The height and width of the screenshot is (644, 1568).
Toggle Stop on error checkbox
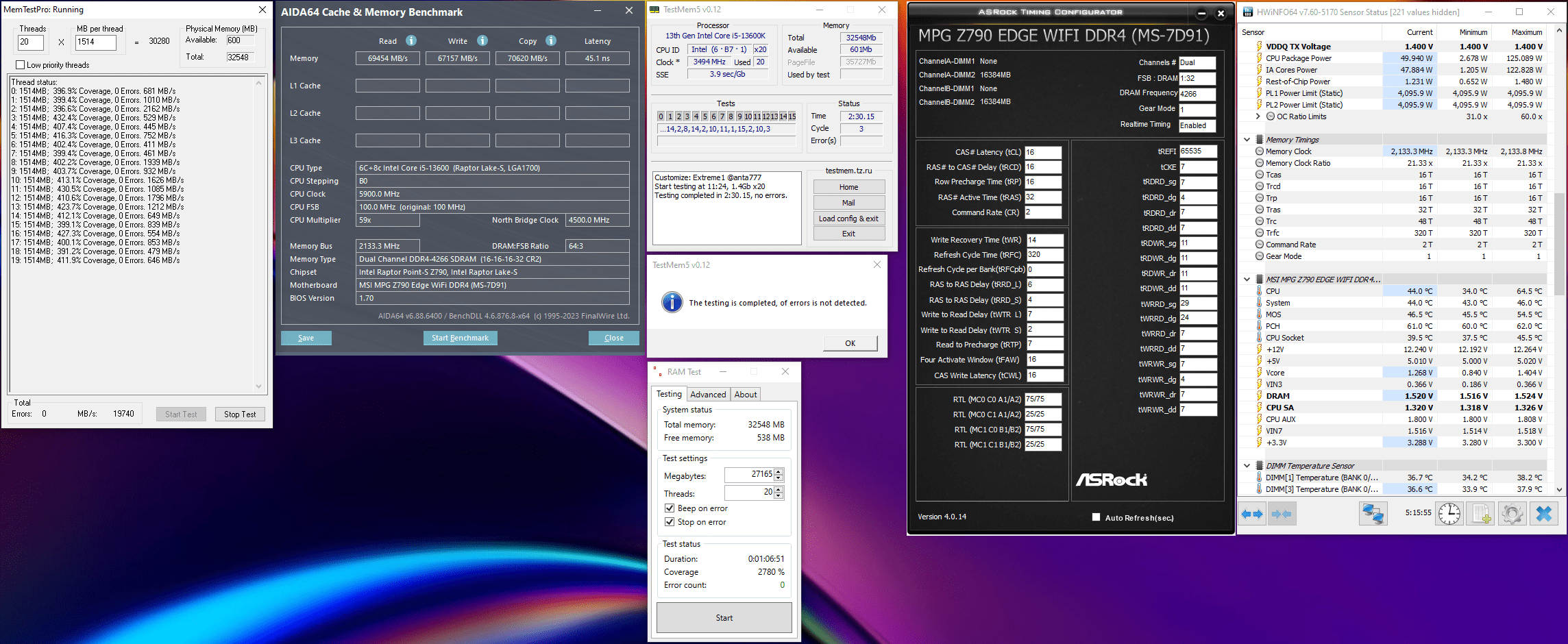click(670, 522)
